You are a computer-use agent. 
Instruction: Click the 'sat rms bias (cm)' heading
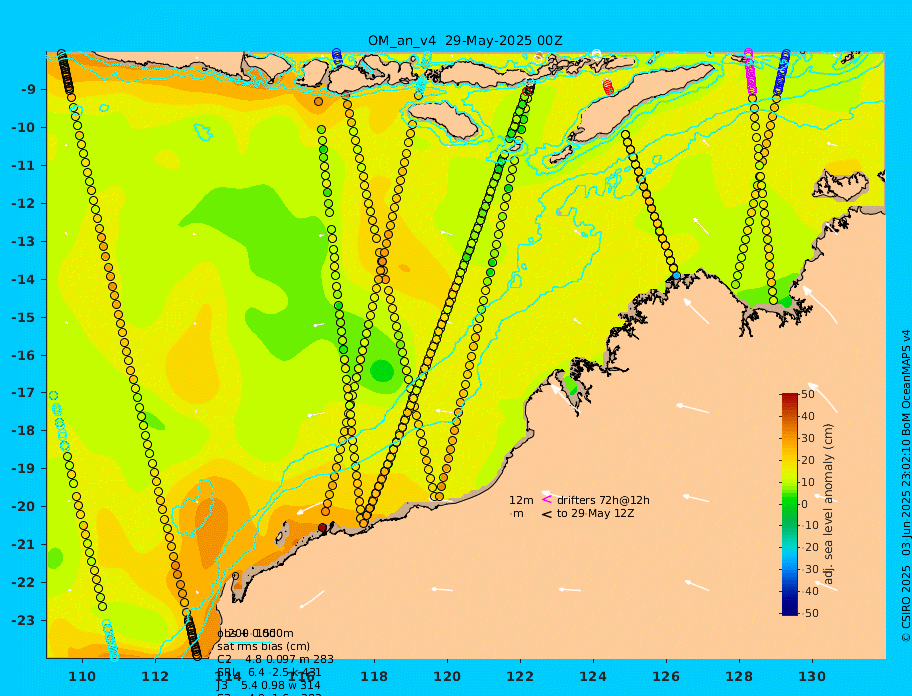(263, 646)
